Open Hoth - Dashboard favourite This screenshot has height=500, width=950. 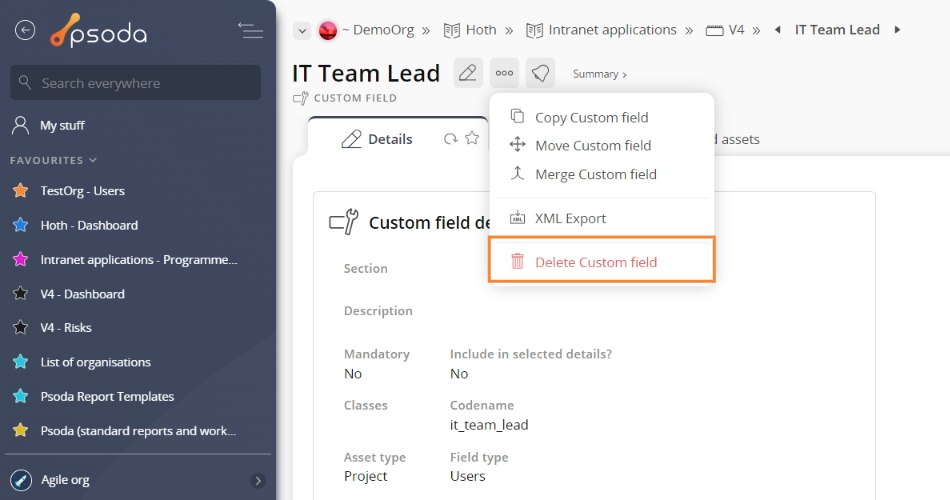(89, 225)
